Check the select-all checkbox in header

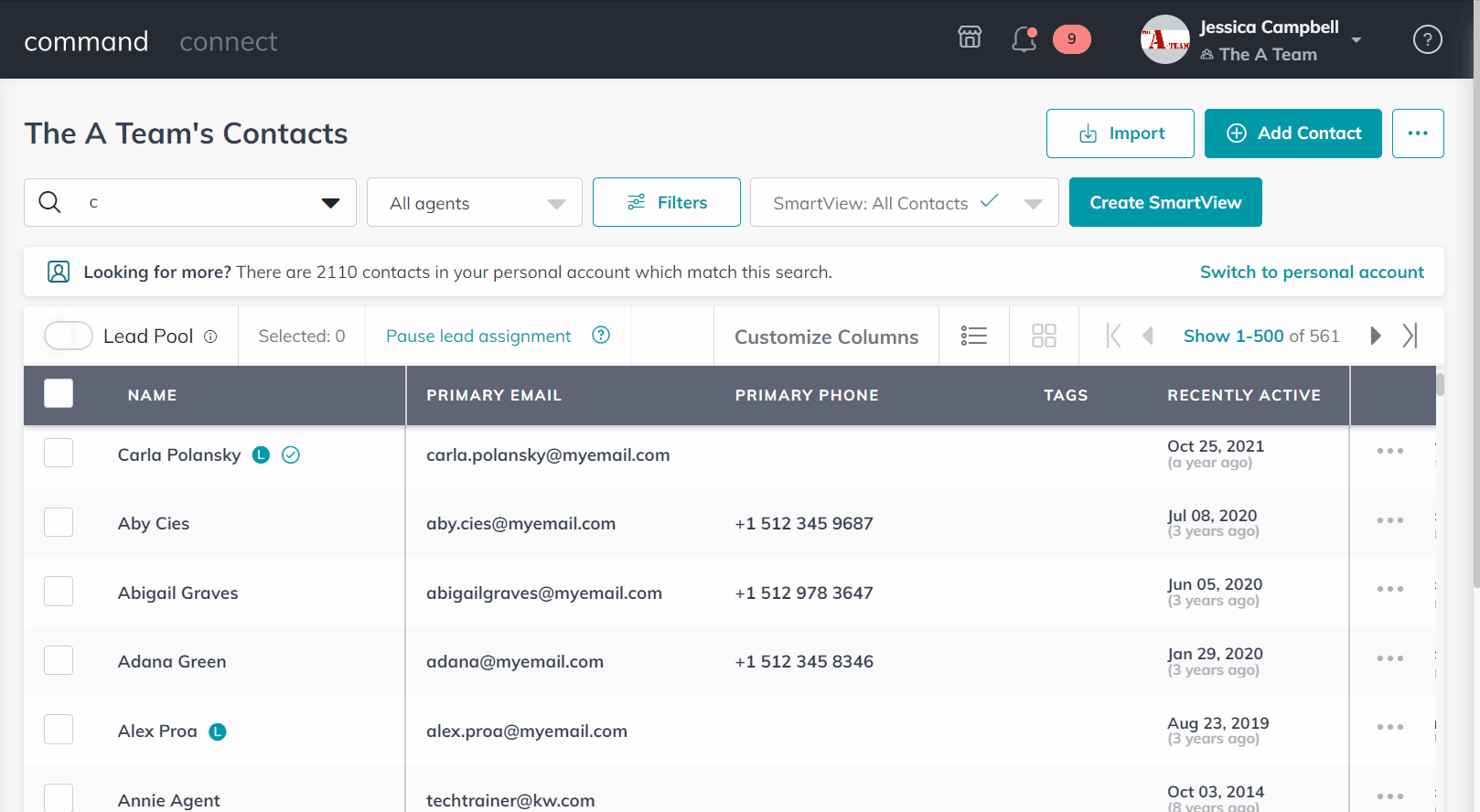pos(59,393)
